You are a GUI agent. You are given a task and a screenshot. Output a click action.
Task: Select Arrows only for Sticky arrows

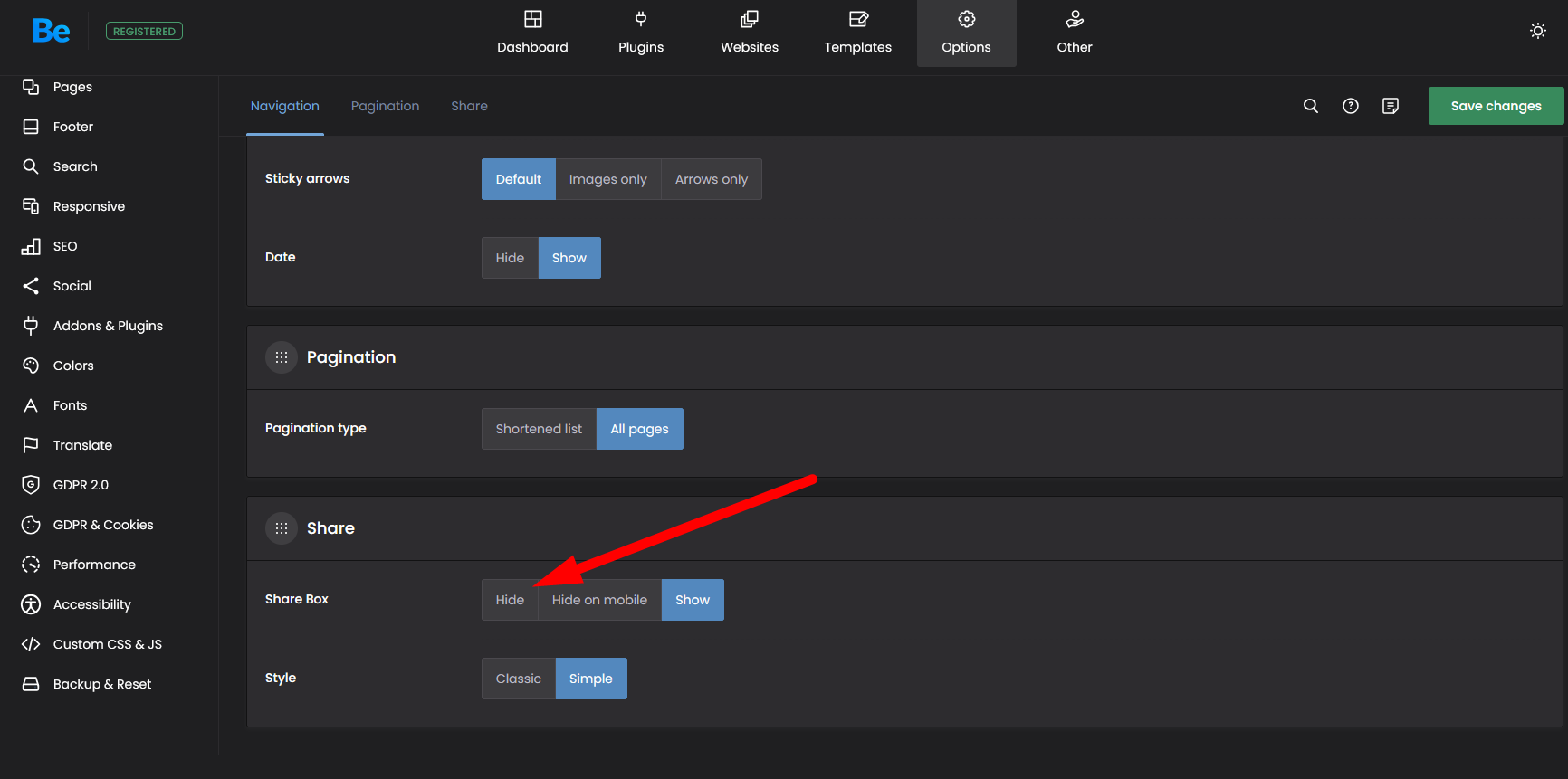tap(711, 179)
